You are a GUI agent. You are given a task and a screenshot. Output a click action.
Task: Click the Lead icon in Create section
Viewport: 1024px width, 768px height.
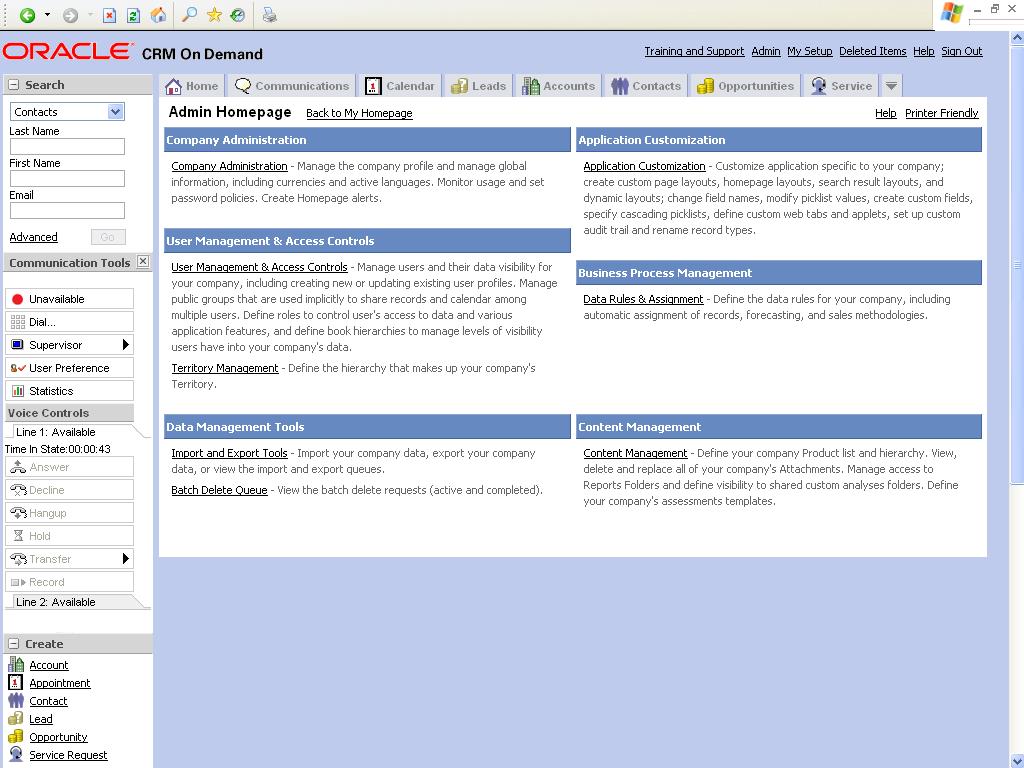[16, 718]
